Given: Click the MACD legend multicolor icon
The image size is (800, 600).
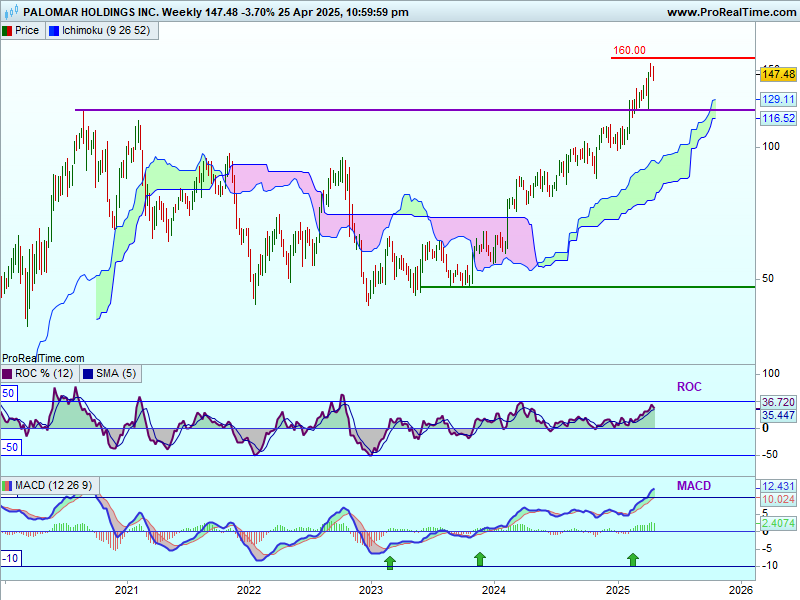Looking at the screenshot, I should pos(8,486).
